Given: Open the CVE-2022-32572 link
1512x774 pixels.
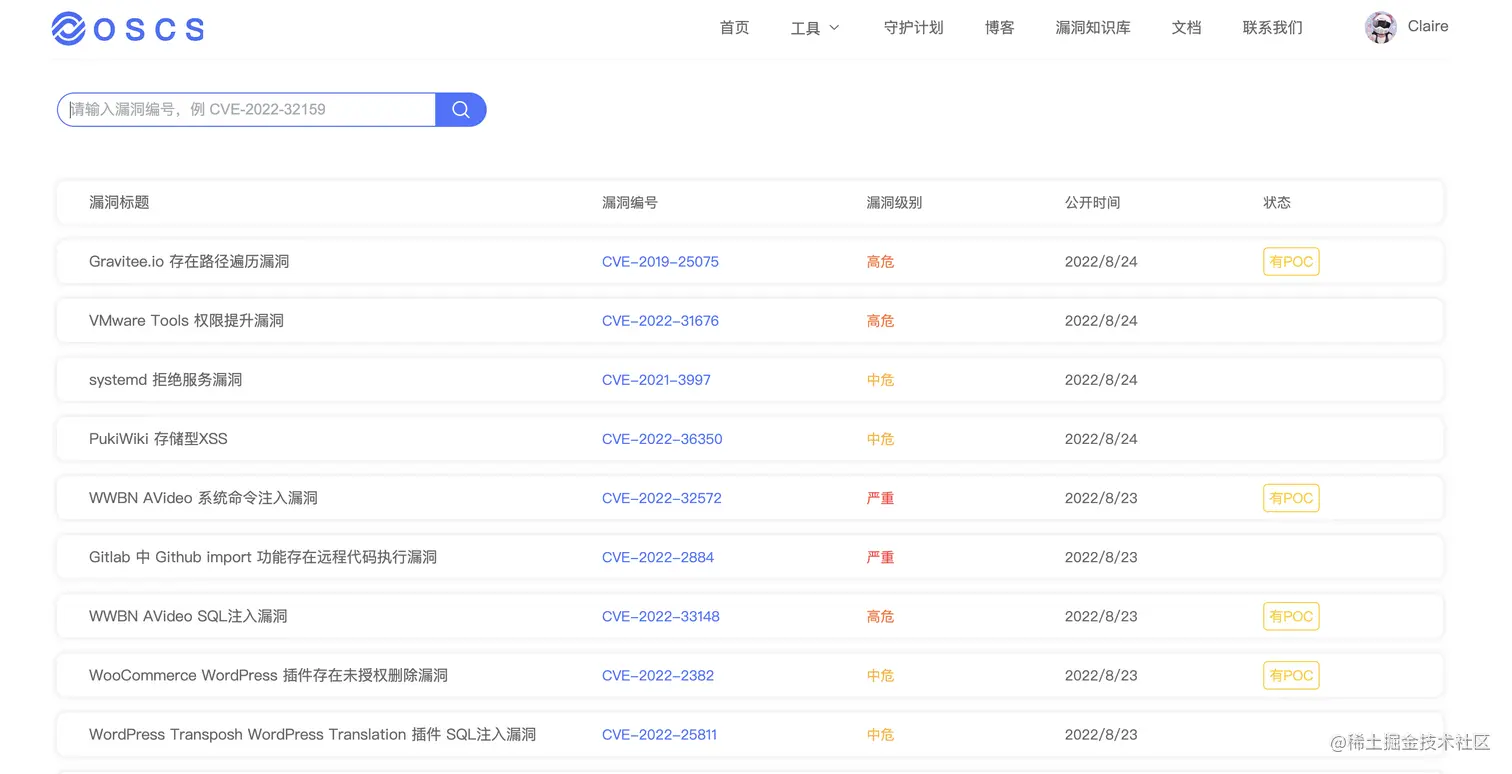Looking at the screenshot, I should [662, 498].
